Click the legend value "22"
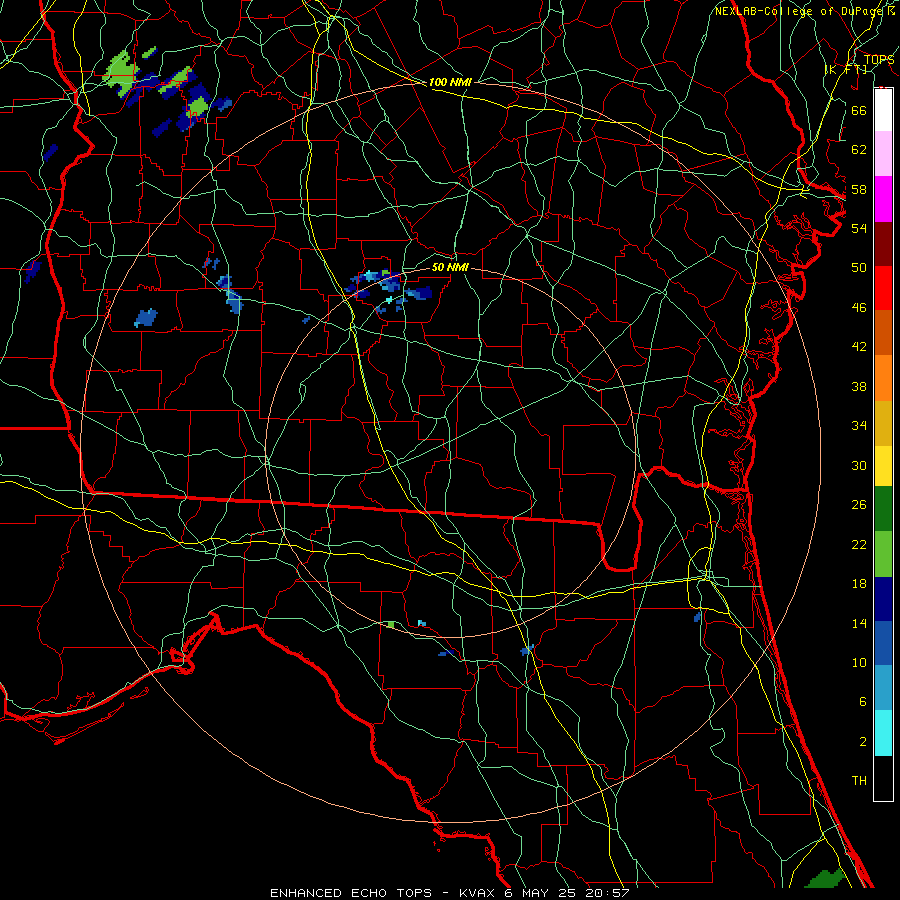Screen dimensions: 900x900 (x=859, y=544)
